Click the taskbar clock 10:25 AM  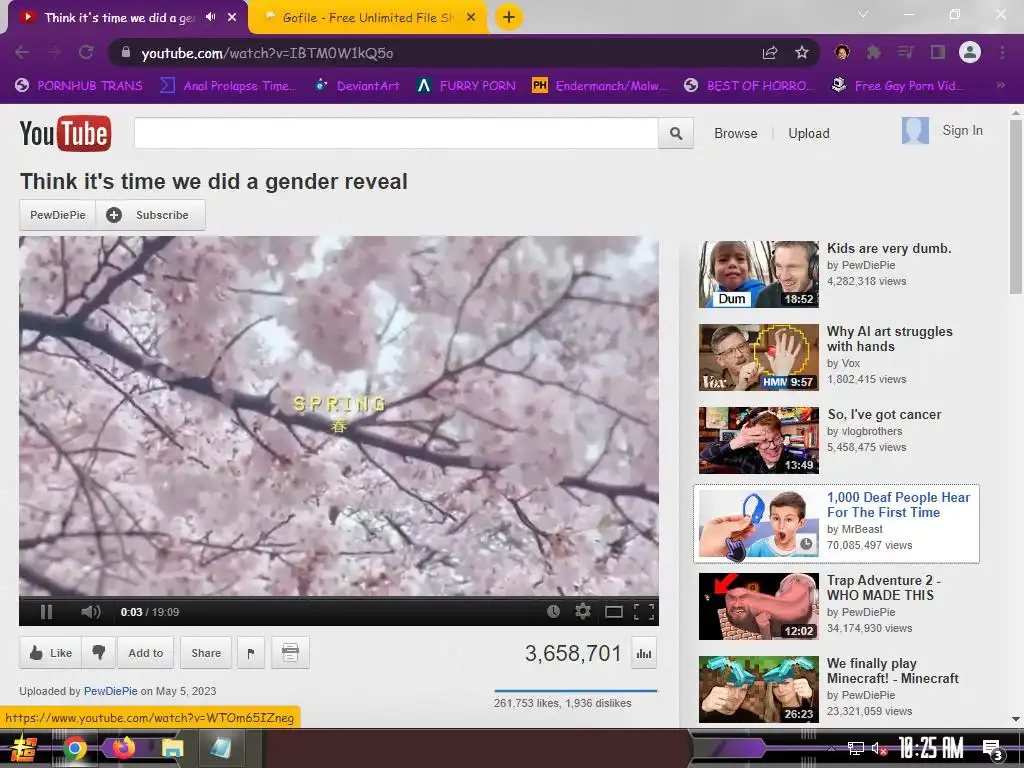pos(931,748)
